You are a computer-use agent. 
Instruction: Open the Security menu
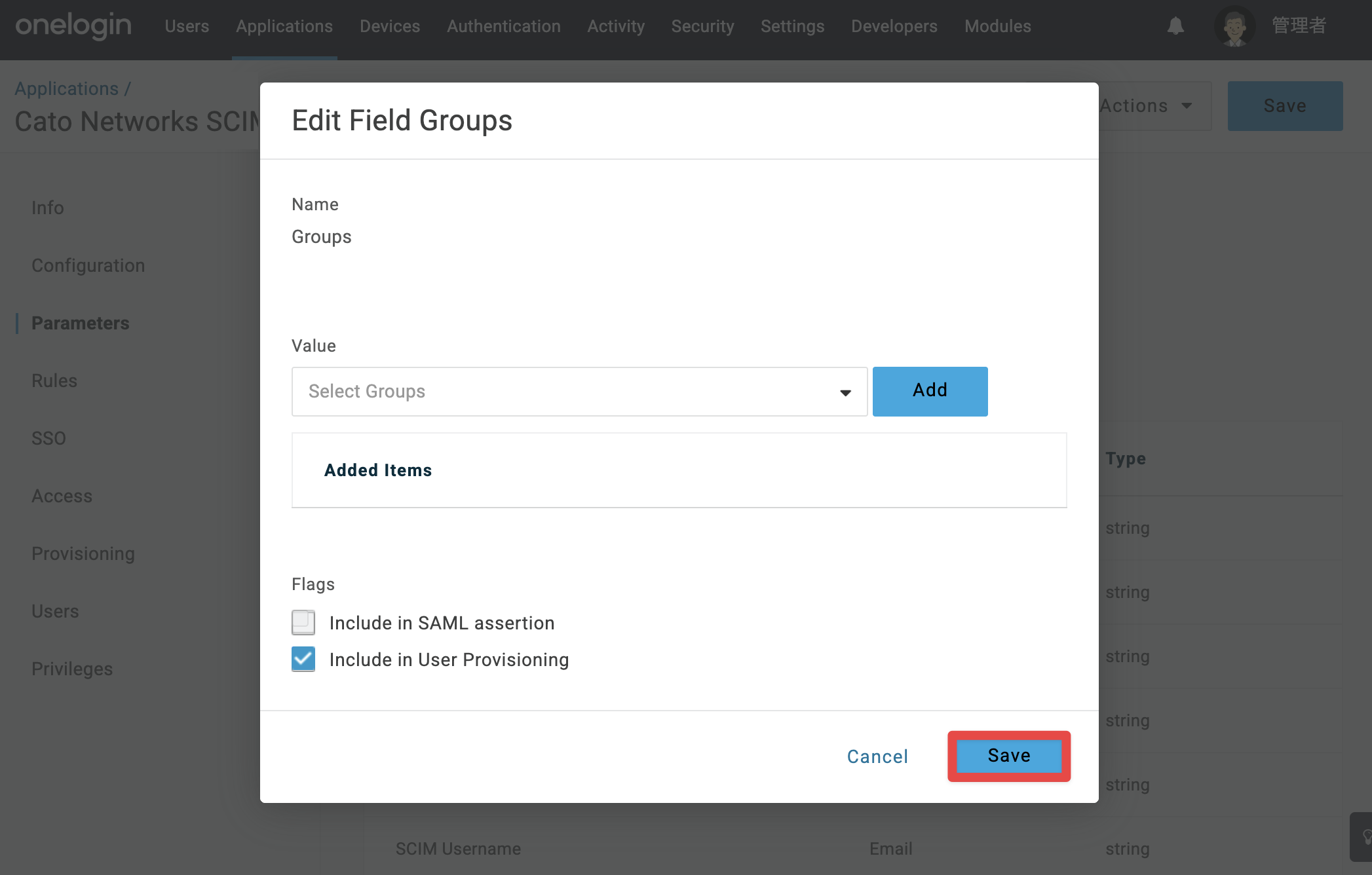(x=702, y=26)
